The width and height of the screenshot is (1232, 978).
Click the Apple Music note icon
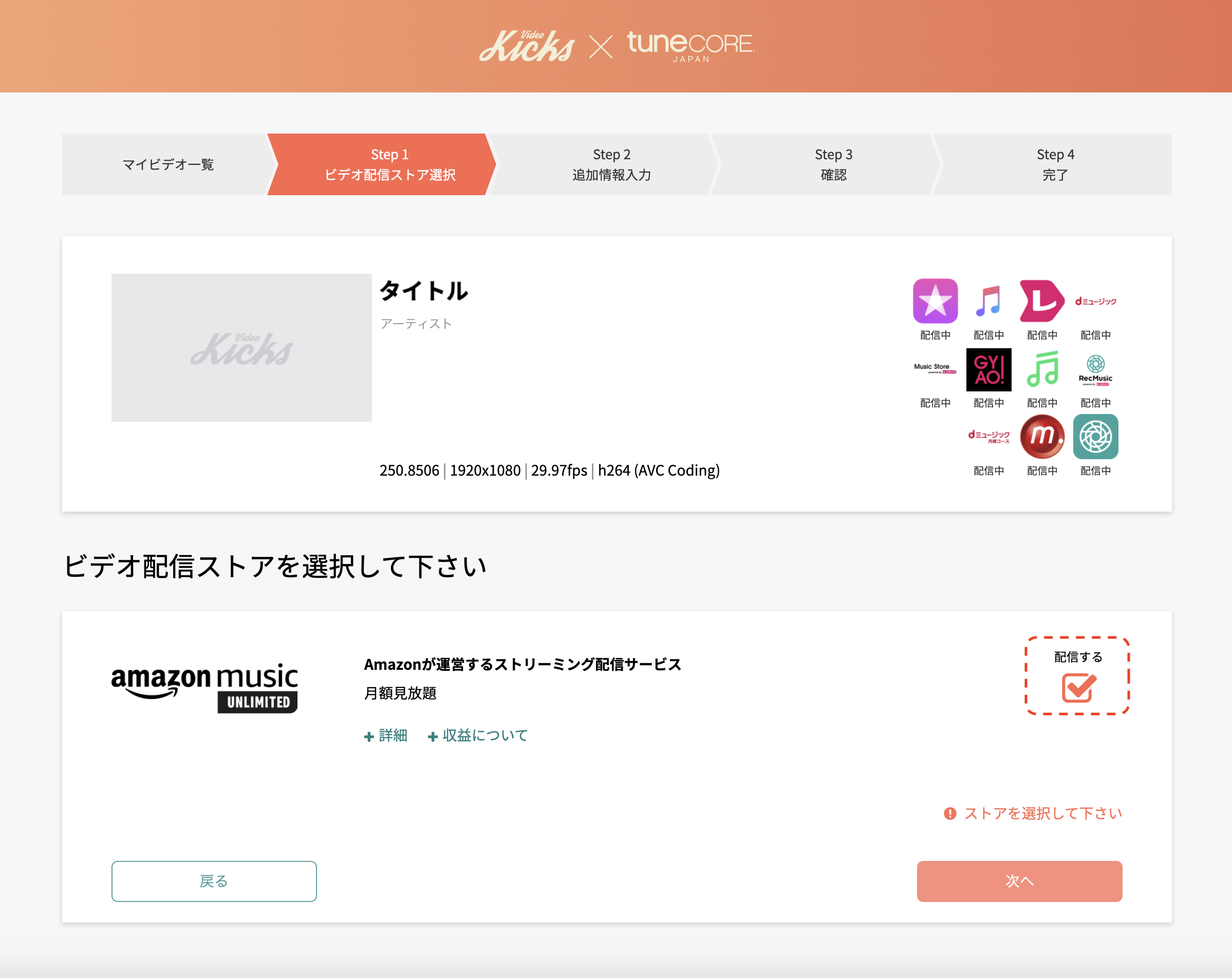[x=988, y=301]
